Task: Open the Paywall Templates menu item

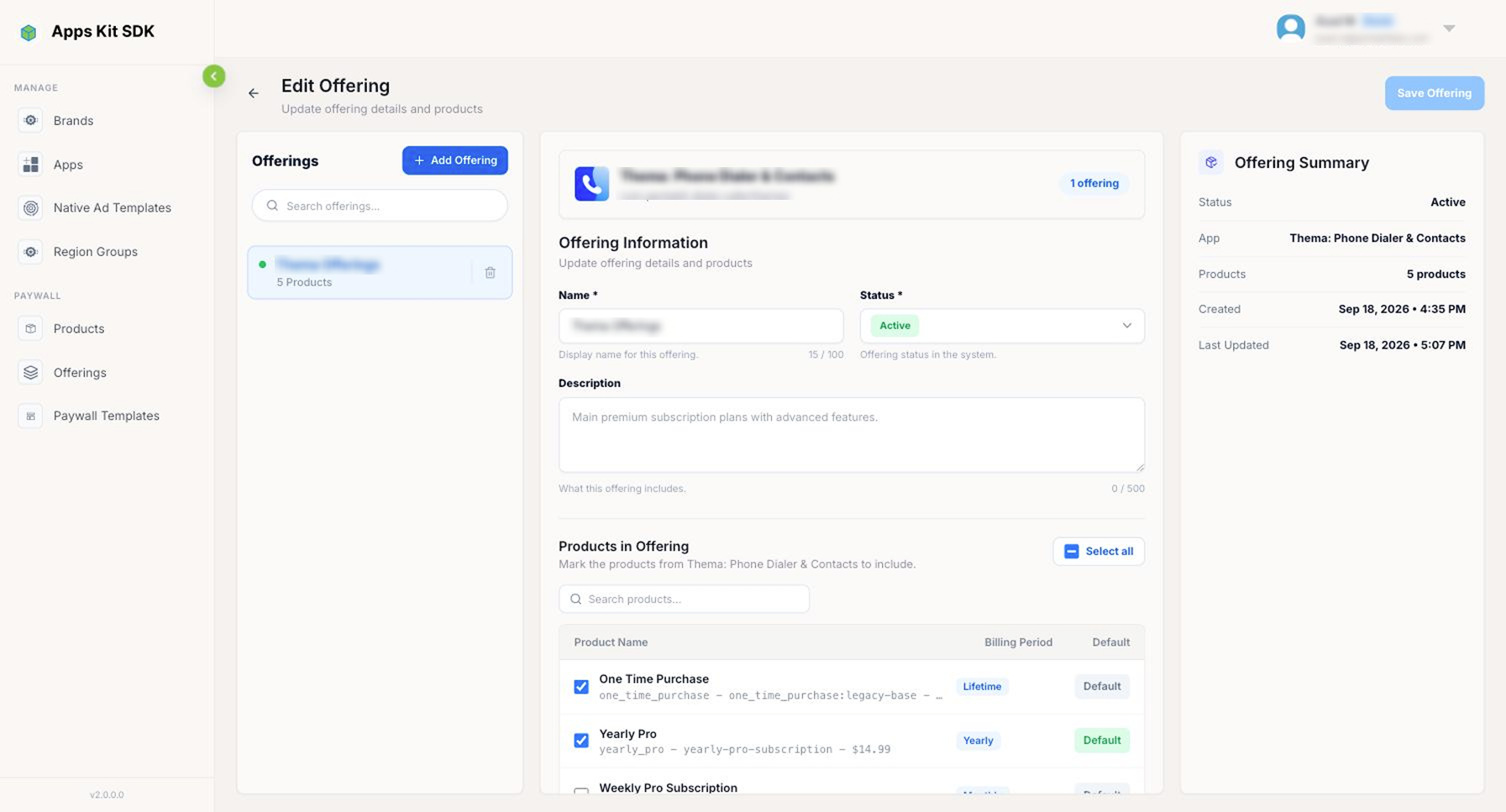Action: [x=106, y=416]
